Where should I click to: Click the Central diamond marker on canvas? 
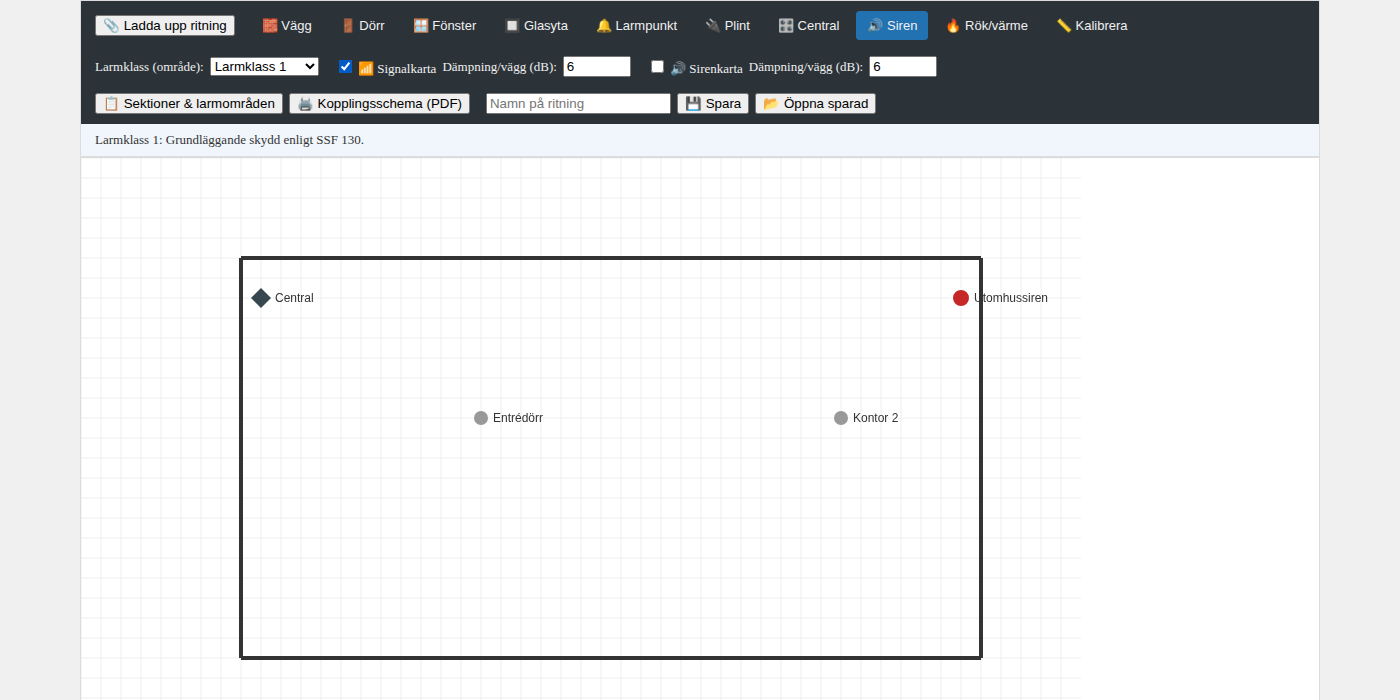261,298
